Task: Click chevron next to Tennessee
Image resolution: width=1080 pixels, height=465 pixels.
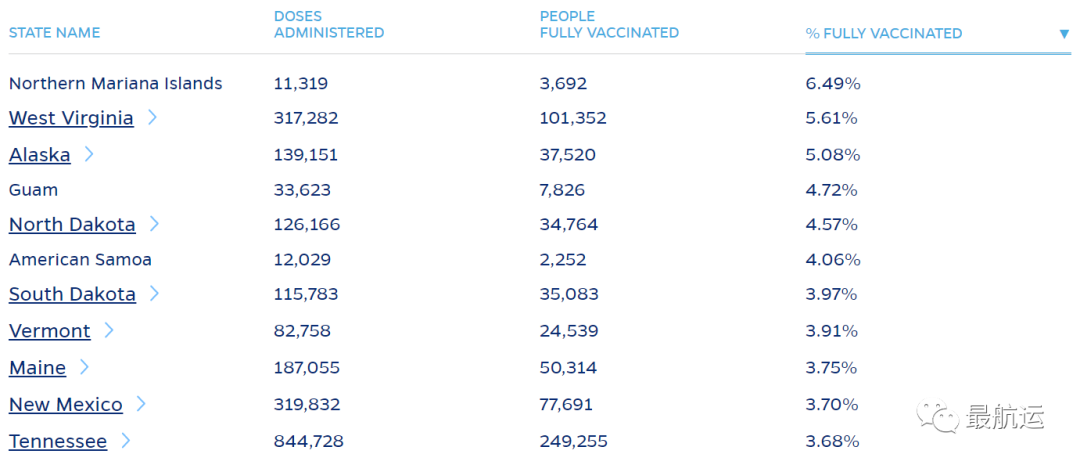Action: 126,440
